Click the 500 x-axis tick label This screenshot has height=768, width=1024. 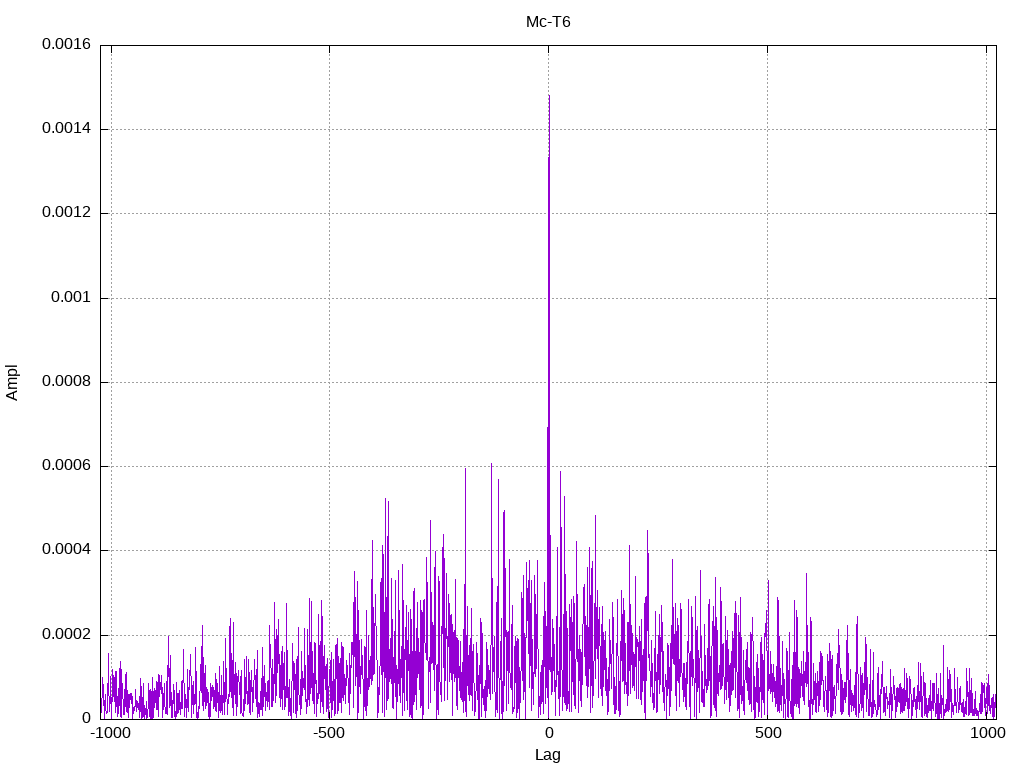768,733
